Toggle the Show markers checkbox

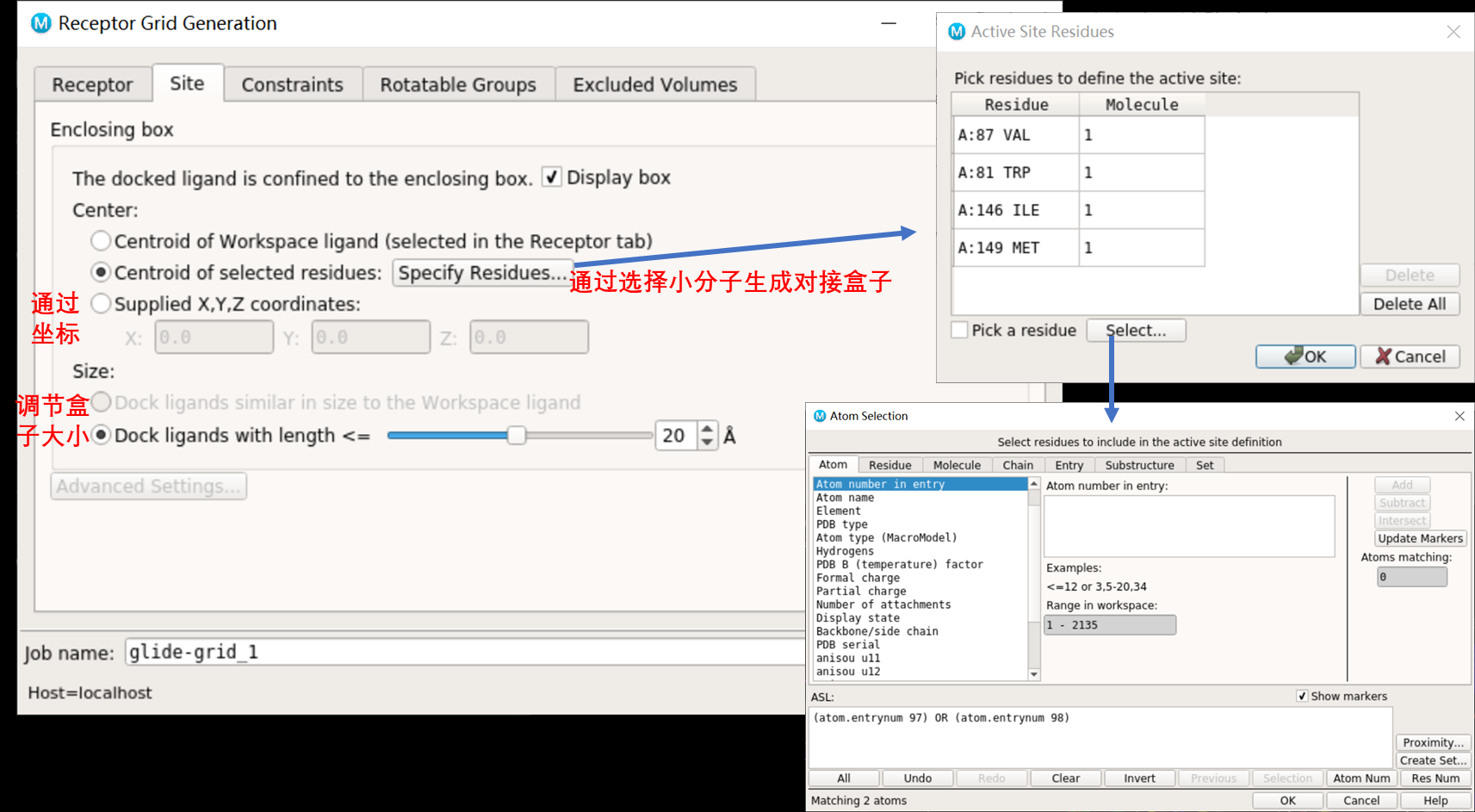pyautogui.click(x=1302, y=696)
